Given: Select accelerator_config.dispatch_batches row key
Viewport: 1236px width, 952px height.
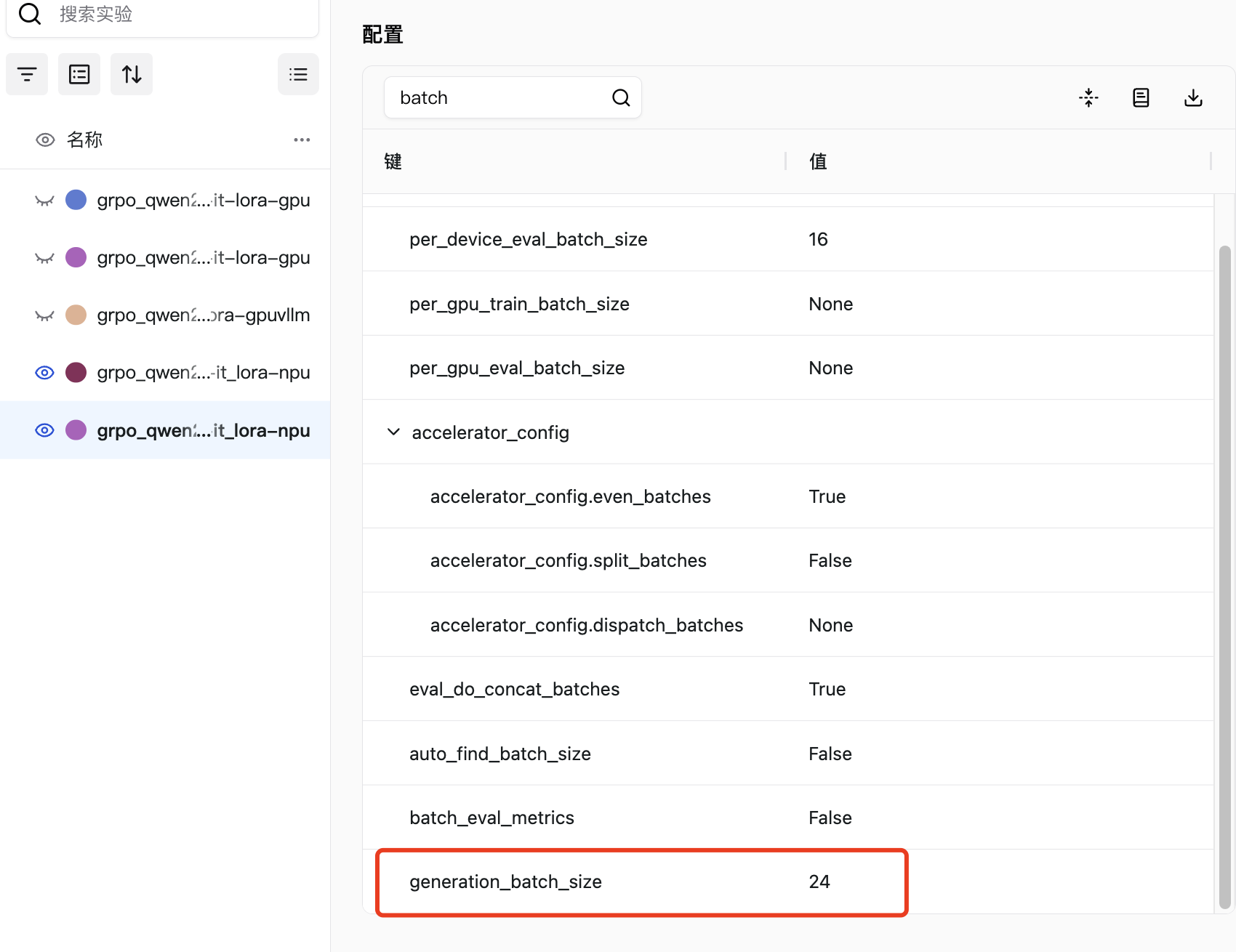Looking at the screenshot, I should [x=587, y=625].
